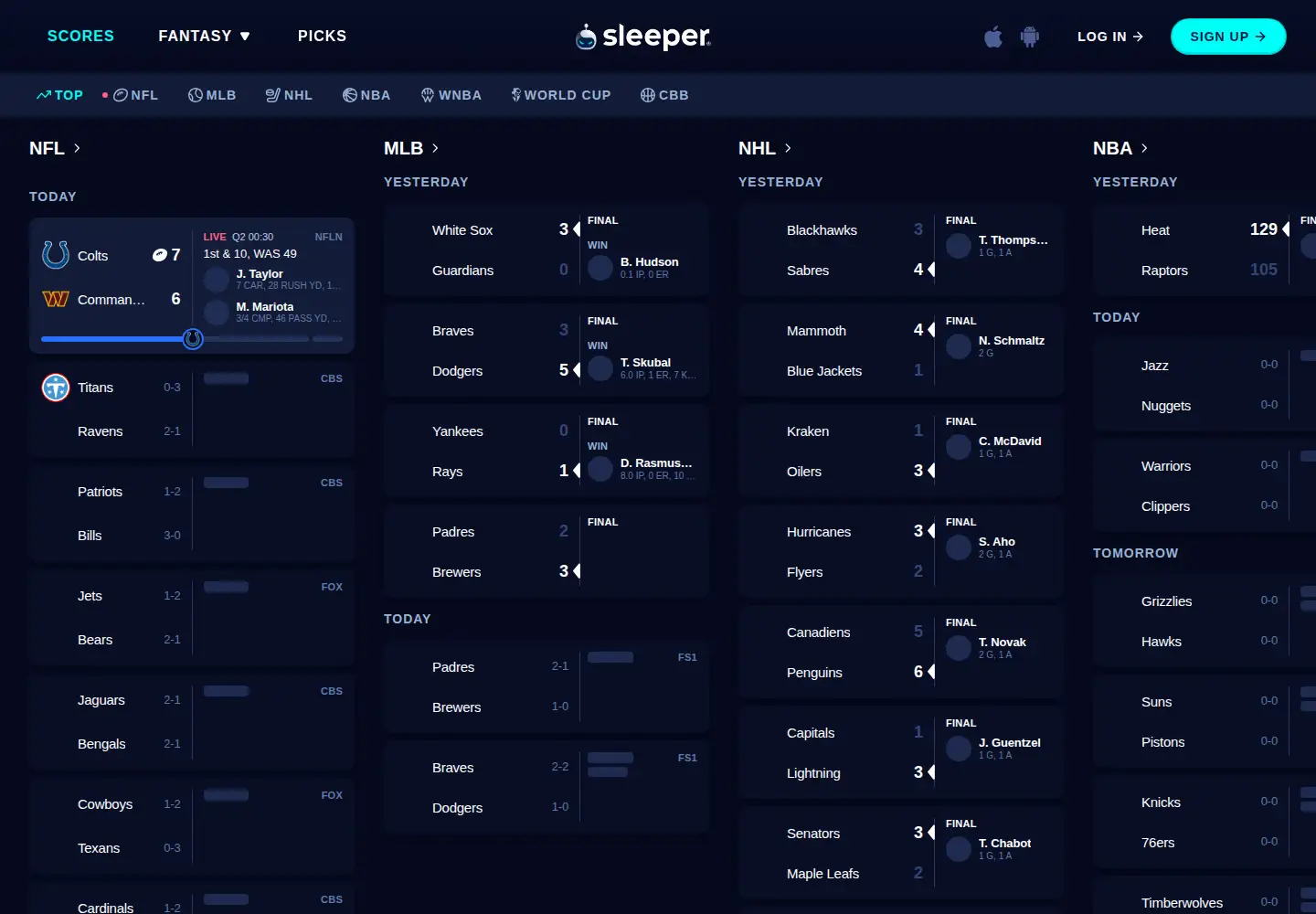
Task: Click the Log In link
Action: pos(1110,37)
